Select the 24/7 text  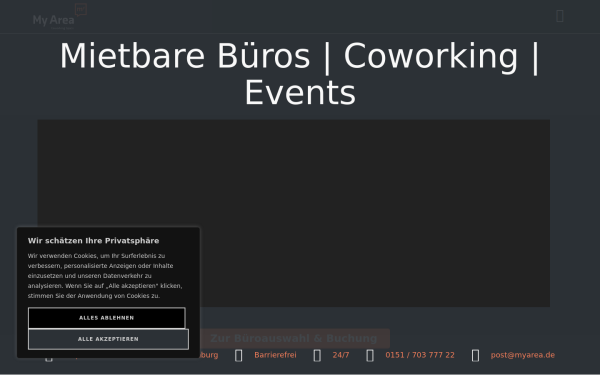341,355
